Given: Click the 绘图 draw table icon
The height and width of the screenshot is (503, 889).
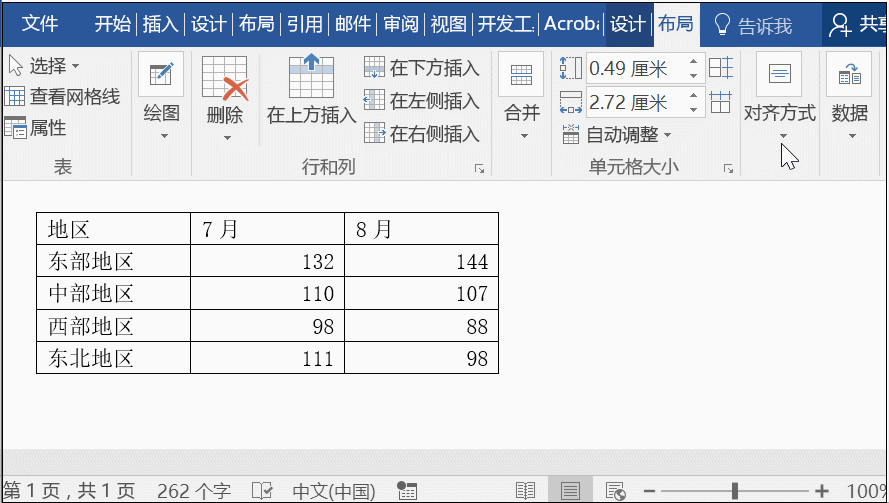Looking at the screenshot, I should point(161,74).
